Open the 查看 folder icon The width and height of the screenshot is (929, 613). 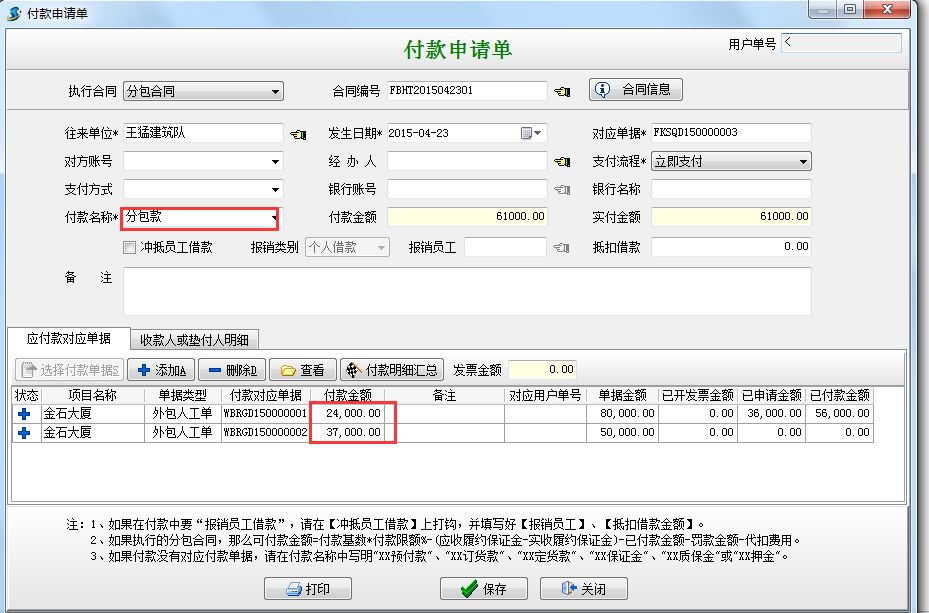click(289, 370)
